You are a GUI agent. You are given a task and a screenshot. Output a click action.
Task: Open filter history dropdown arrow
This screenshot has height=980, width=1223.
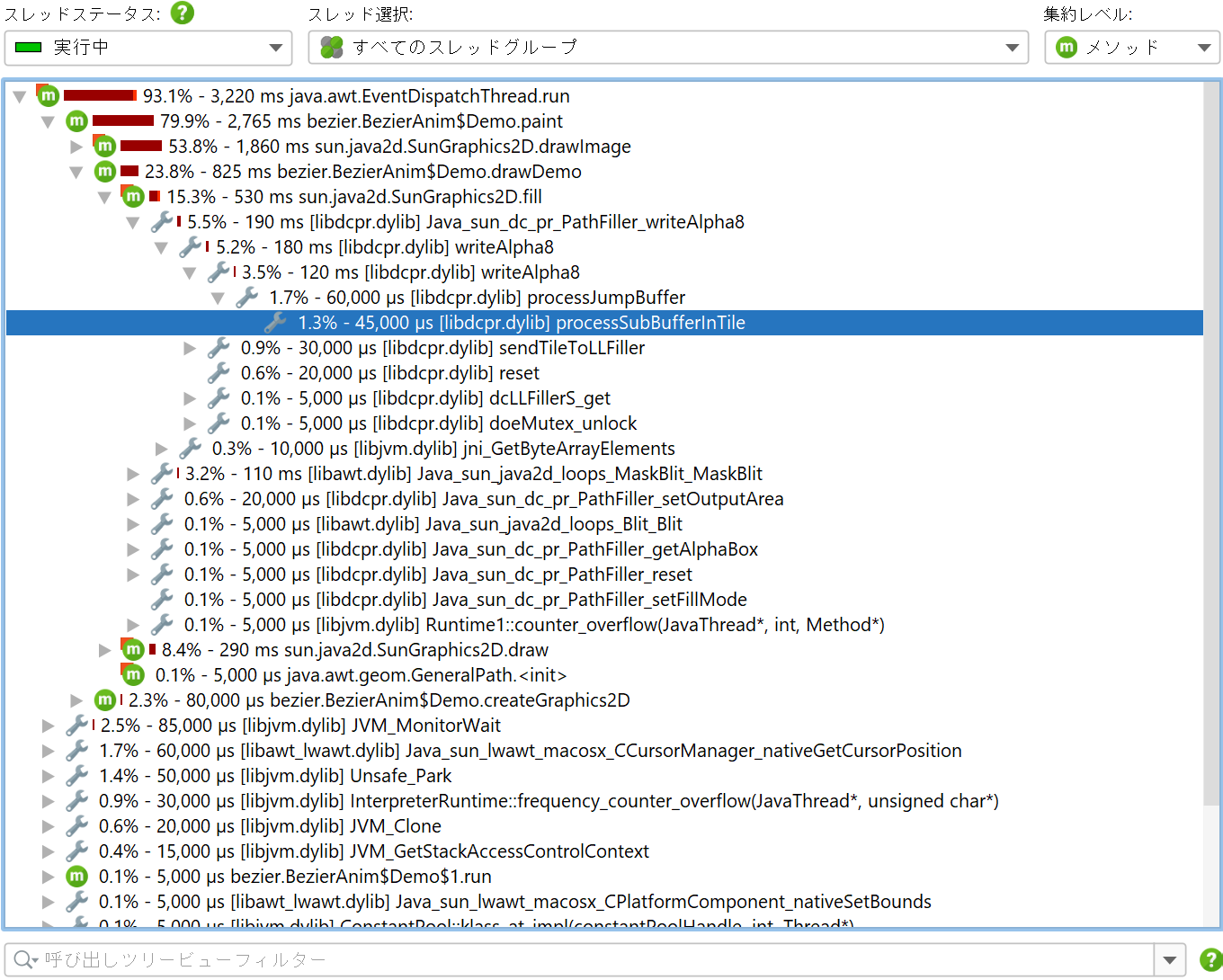[1169, 959]
